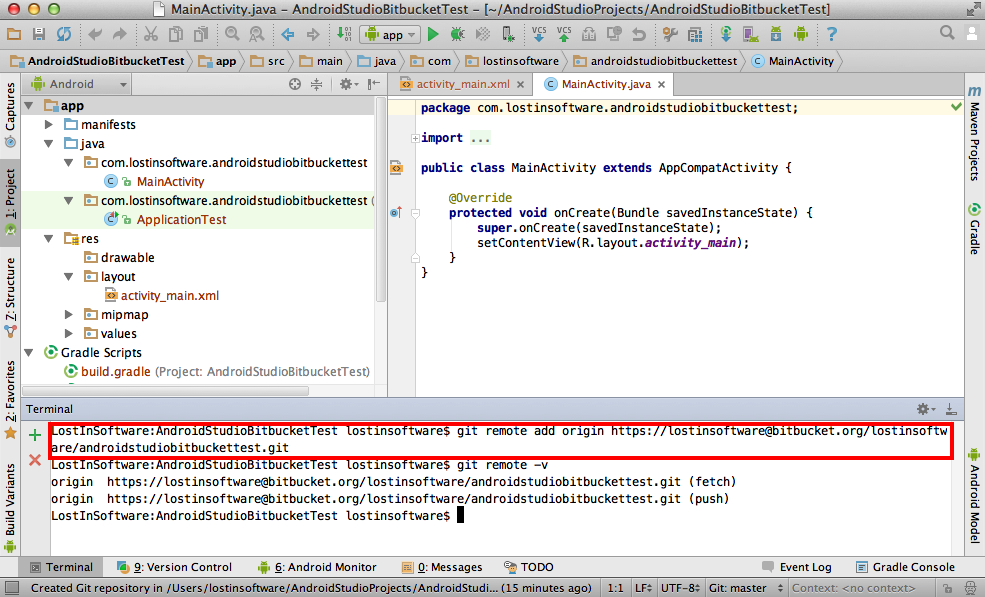Image resolution: width=985 pixels, height=597 pixels.
Task: Add a new terminal session with green plus
Action: pos(35,435)
